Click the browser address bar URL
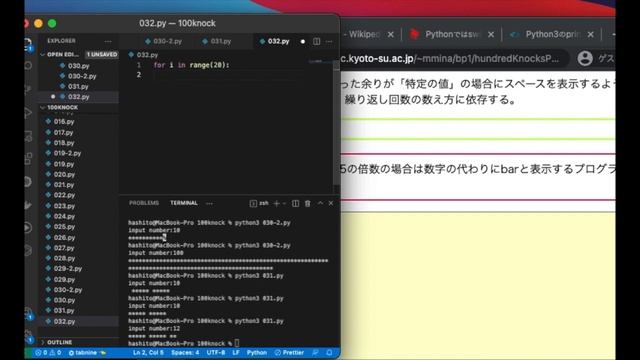 click(451, 58)
